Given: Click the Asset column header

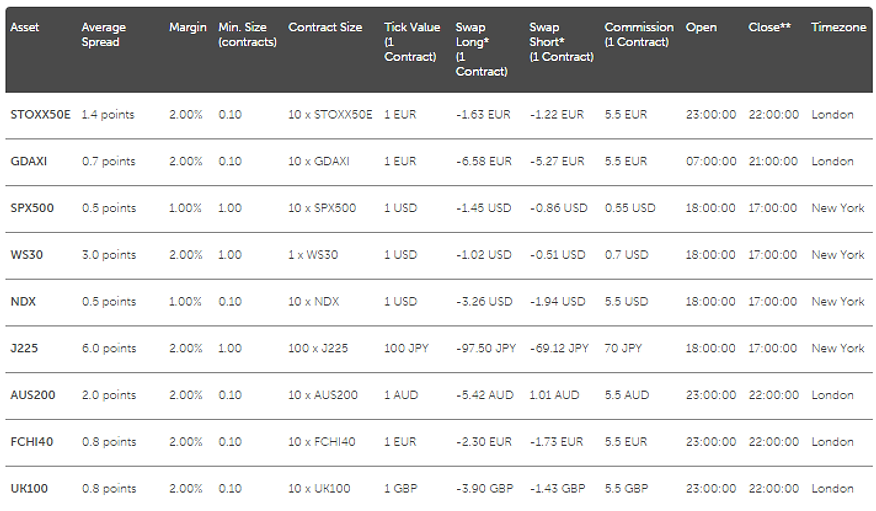Looking at the screenshot, I should click(x=25, y=28).
